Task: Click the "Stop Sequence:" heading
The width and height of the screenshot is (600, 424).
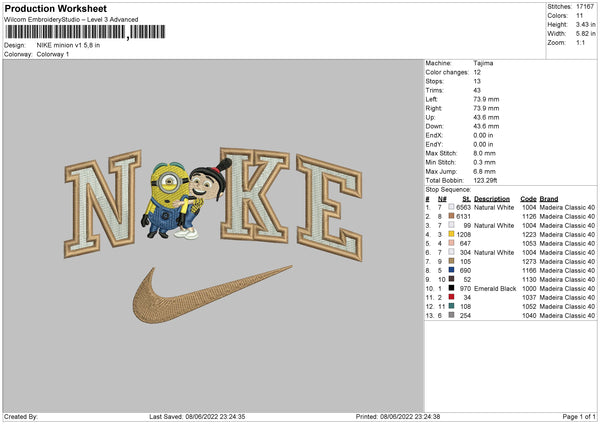Action: (448, 189)
